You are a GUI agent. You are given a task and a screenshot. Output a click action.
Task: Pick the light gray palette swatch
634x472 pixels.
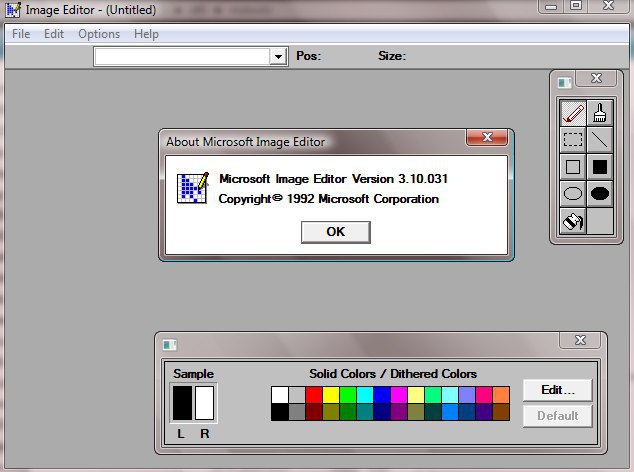coord(297,395)
